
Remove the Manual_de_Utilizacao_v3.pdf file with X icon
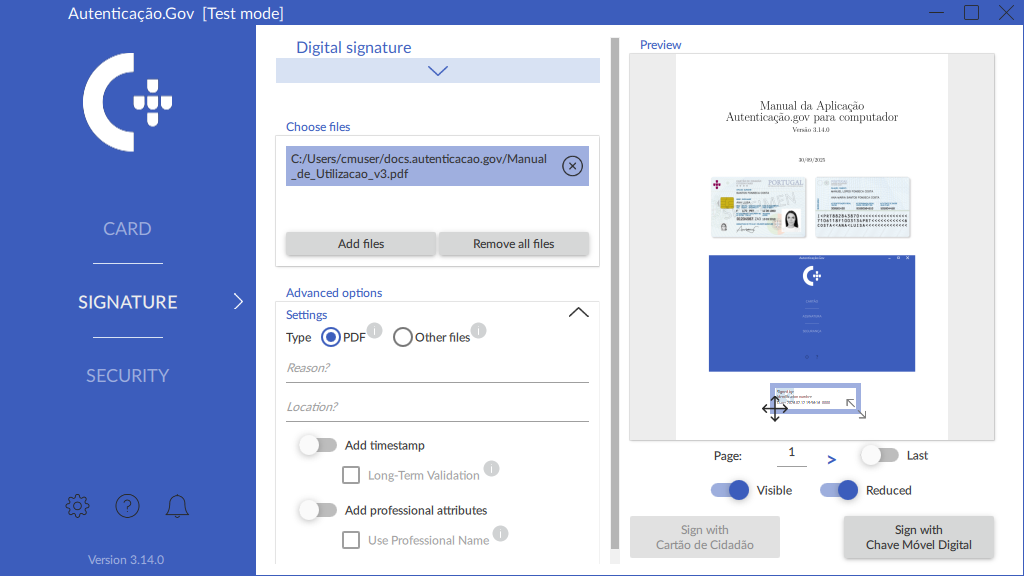tap(572, 166)
